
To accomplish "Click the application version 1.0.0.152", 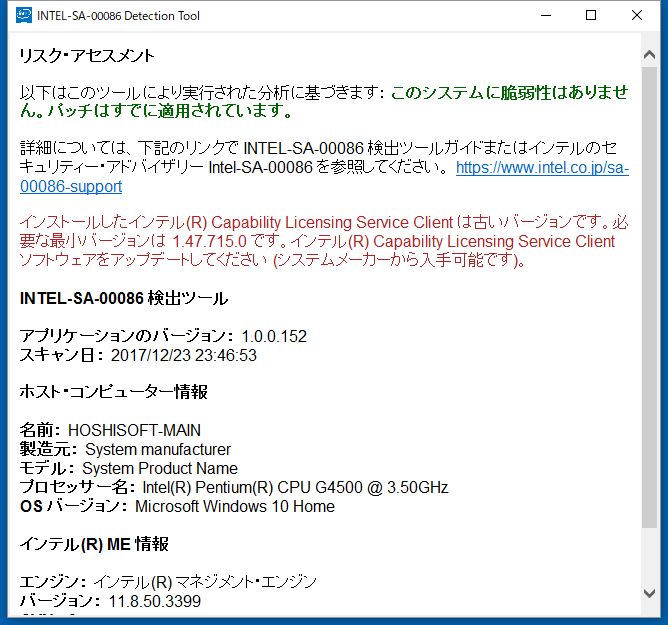I will [274, 336].
